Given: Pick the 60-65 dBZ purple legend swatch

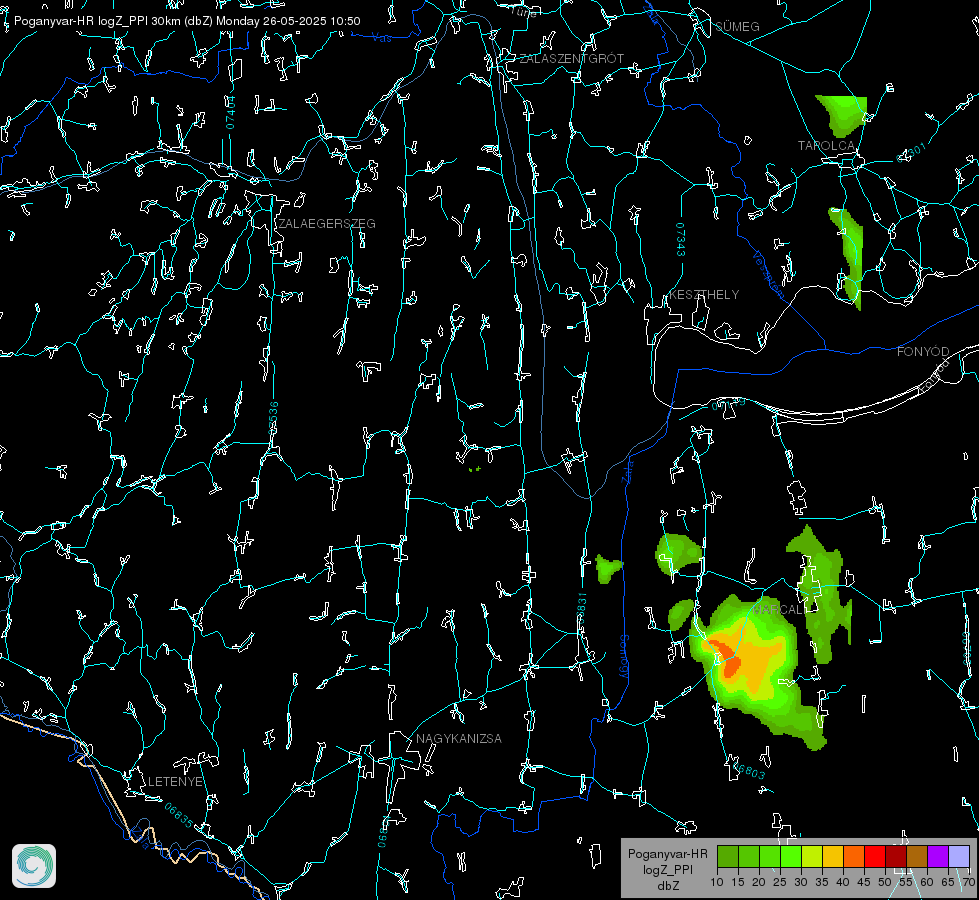Looking at the screenshot, I should [x=938, y=856].
